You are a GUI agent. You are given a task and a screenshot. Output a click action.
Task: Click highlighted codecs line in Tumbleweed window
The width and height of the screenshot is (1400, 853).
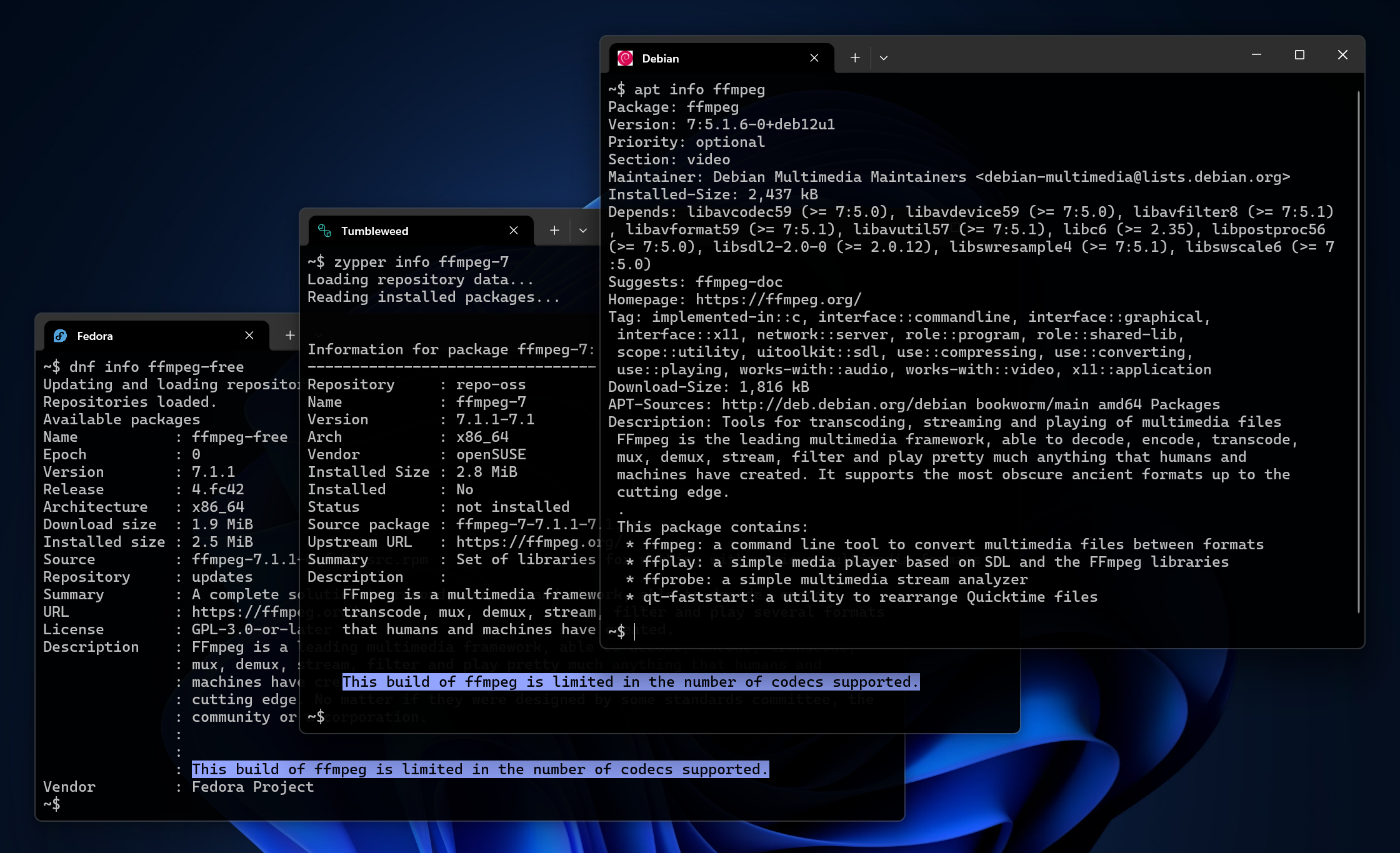tap(631, 682)
